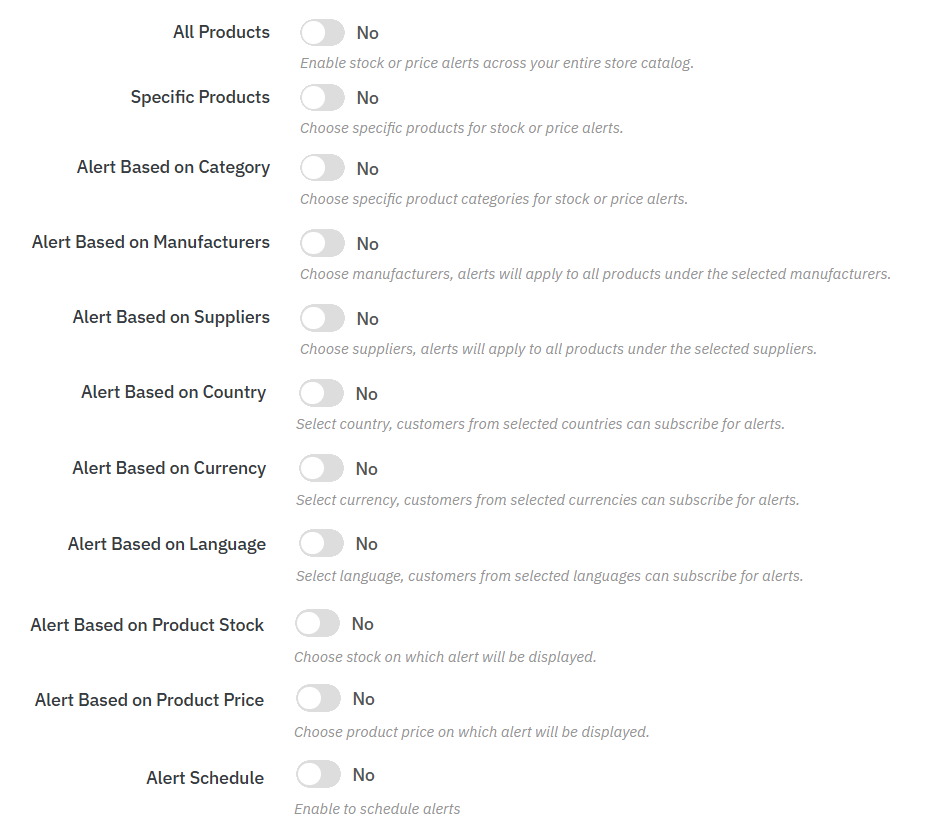Screen dimensions: 928x836
Task: Turn on the Alert Schedule toggle
Action: click(x=318, y=775)
